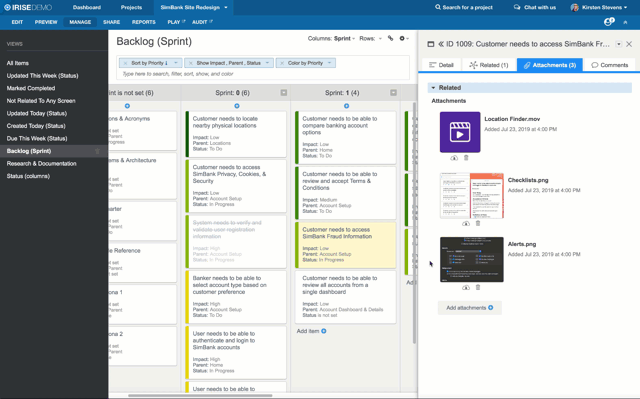Viewport: 640px width, 399px height.
Task: Click the plus icon next to Add item
Action: coord(324,331)
